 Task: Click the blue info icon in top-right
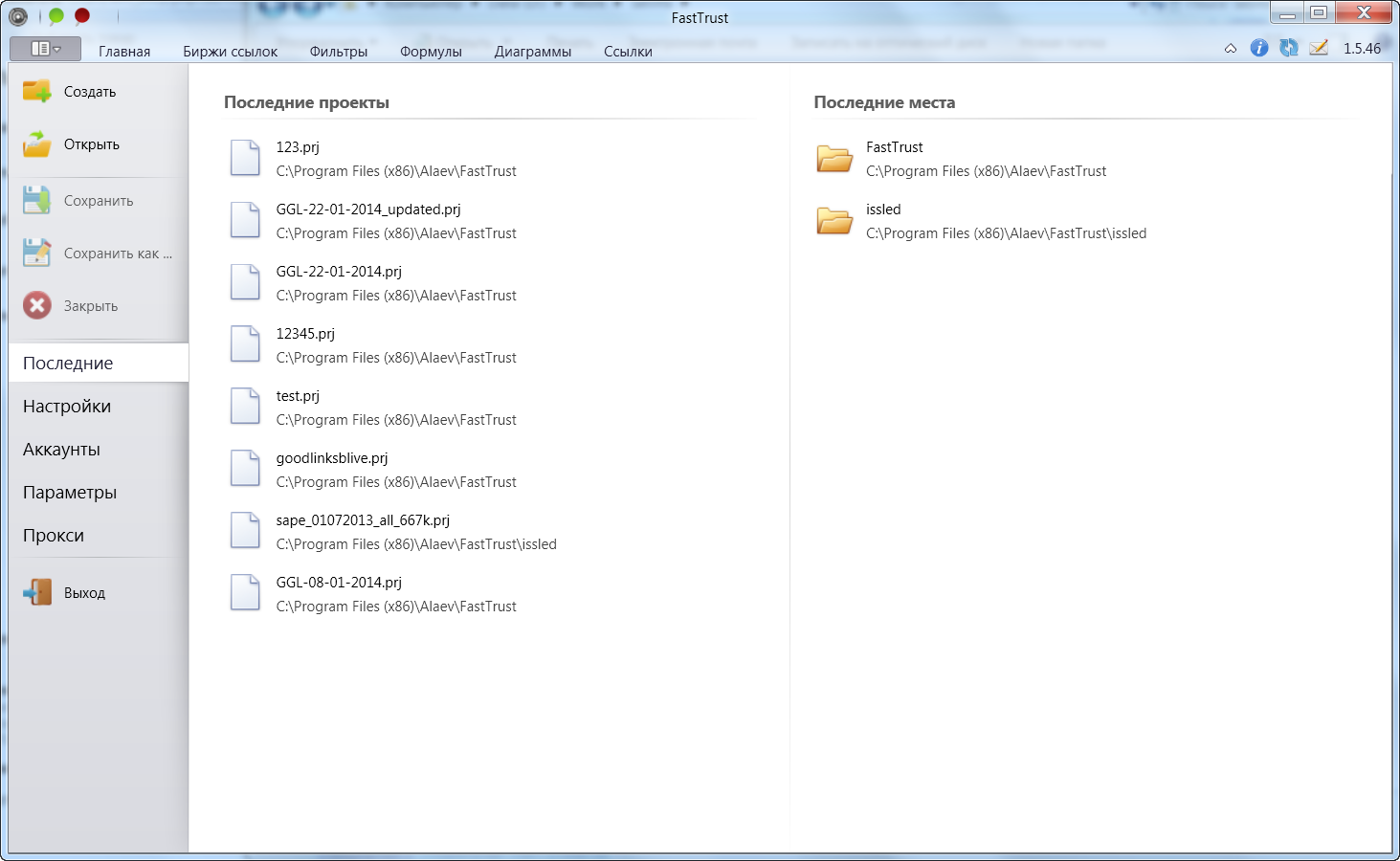coord(1259,48)
